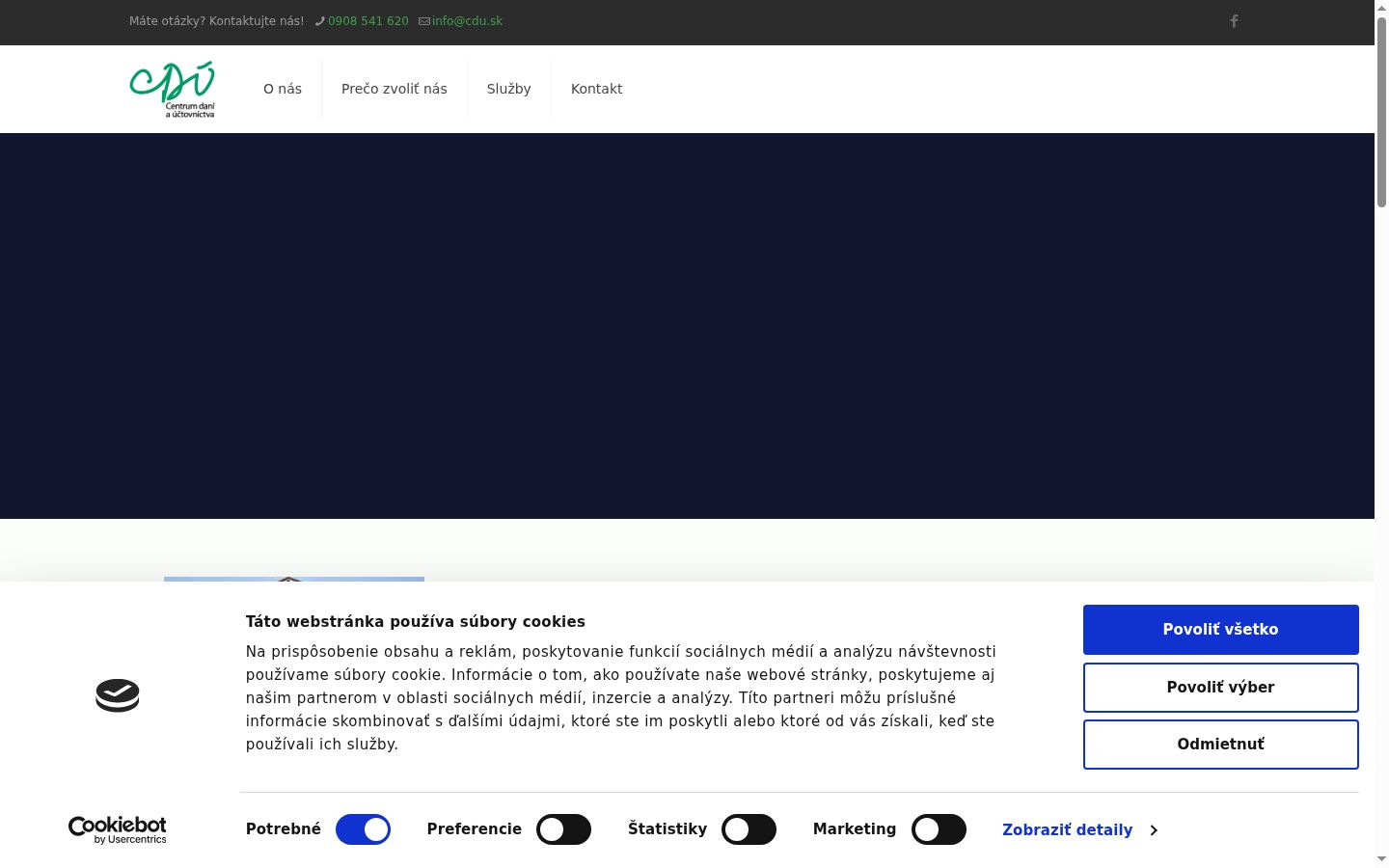This screenshot has height=868, width=1389.
Task: Click the Zobraziť detaily link
Action: (1067, 829)
